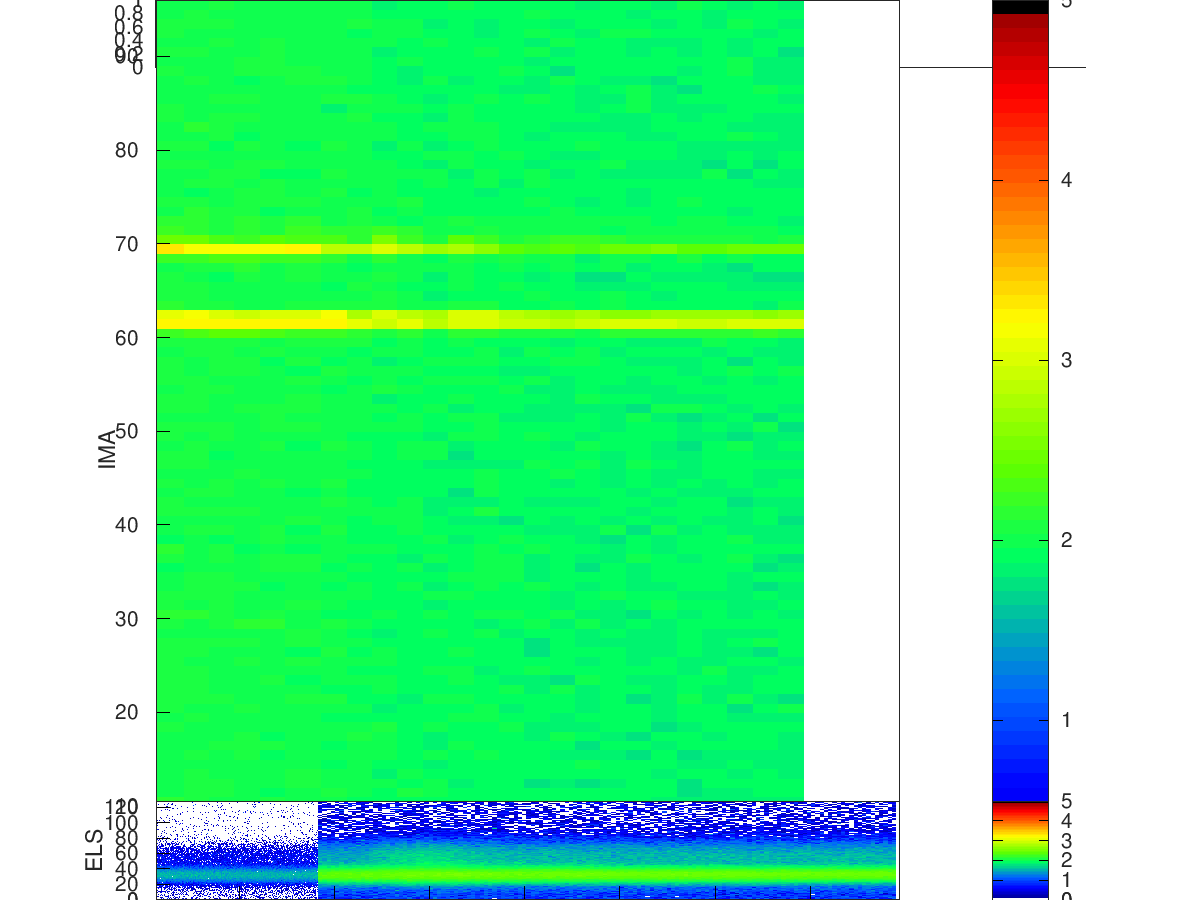Click the 70 tick label on IMA axis
Screen dimensions: 1200x900
pos(127,243)
